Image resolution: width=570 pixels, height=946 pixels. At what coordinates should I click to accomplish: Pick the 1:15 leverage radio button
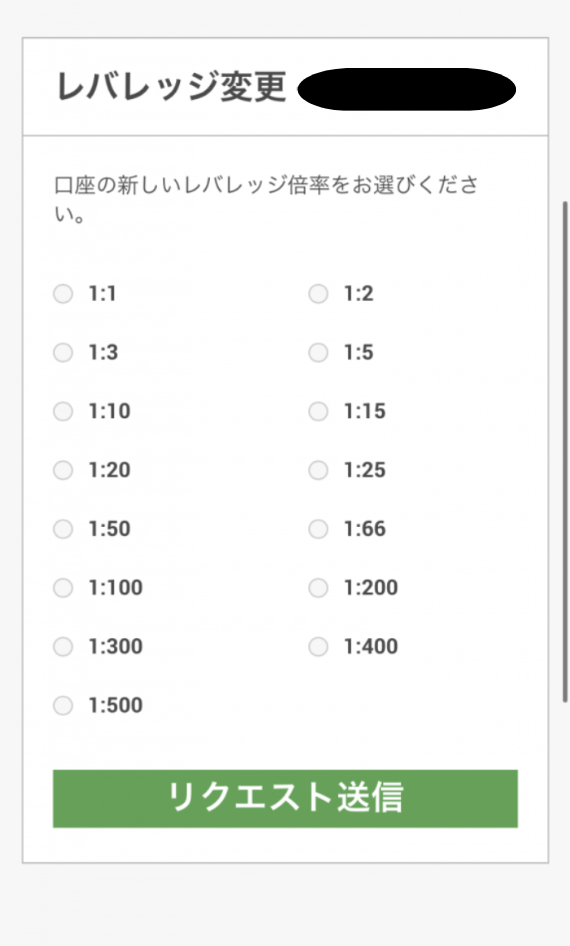[x=318, y=411]
